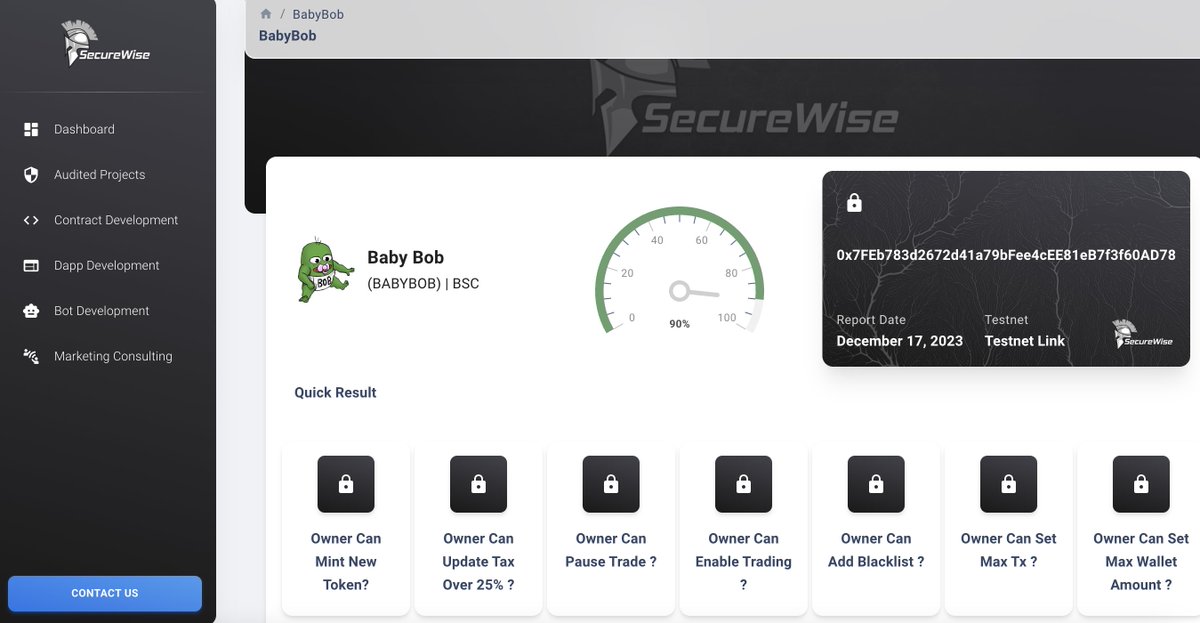Navigate to Marketing Consulting
Screen dimensions: 1200x623
pyautogui.click(x=113, y=356)
